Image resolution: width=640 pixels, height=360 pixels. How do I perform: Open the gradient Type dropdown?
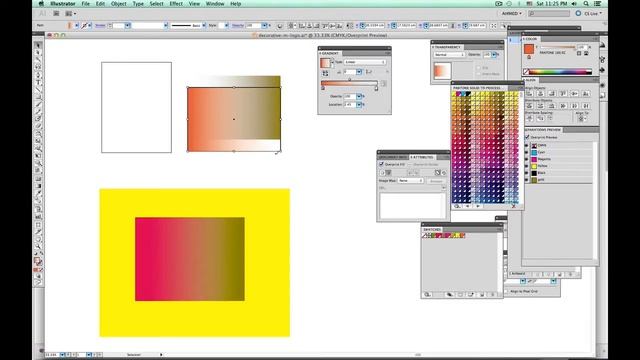365,62
